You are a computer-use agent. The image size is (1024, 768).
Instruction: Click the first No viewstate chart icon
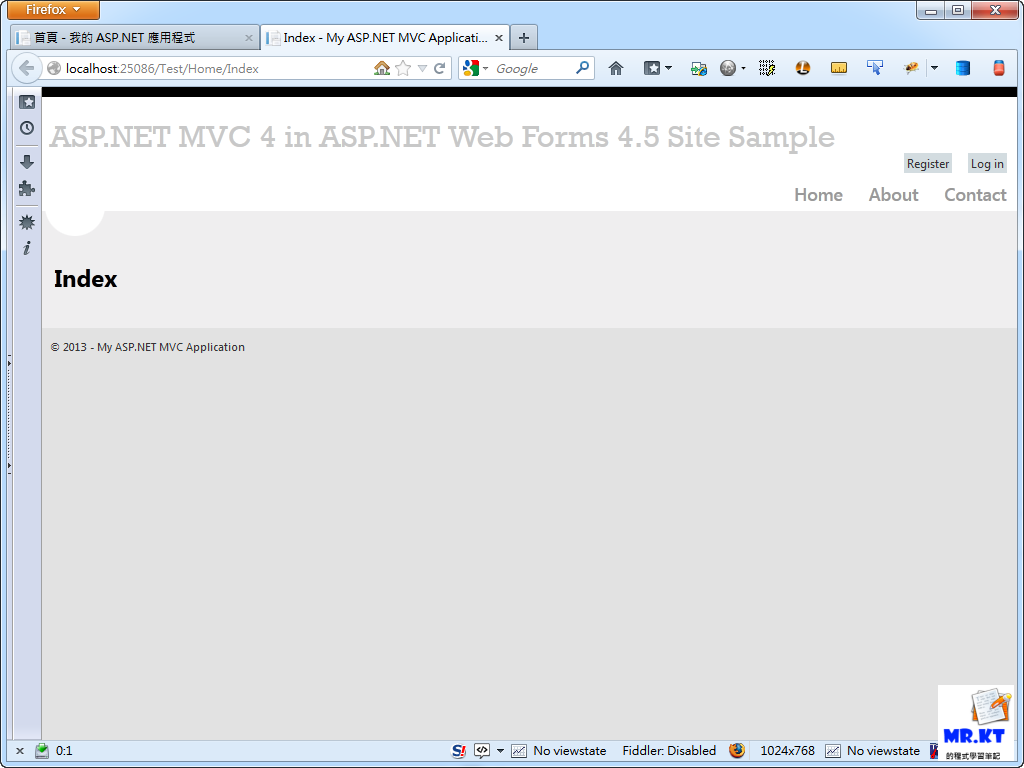[519, 751]
